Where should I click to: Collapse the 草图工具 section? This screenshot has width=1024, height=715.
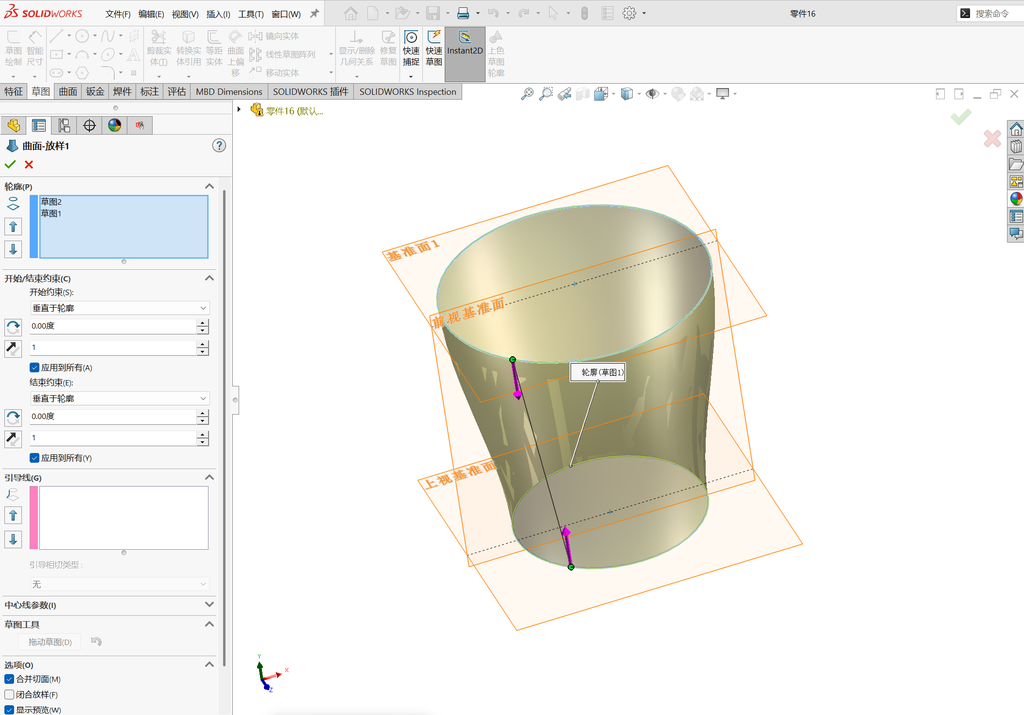(x=209, y=624)
